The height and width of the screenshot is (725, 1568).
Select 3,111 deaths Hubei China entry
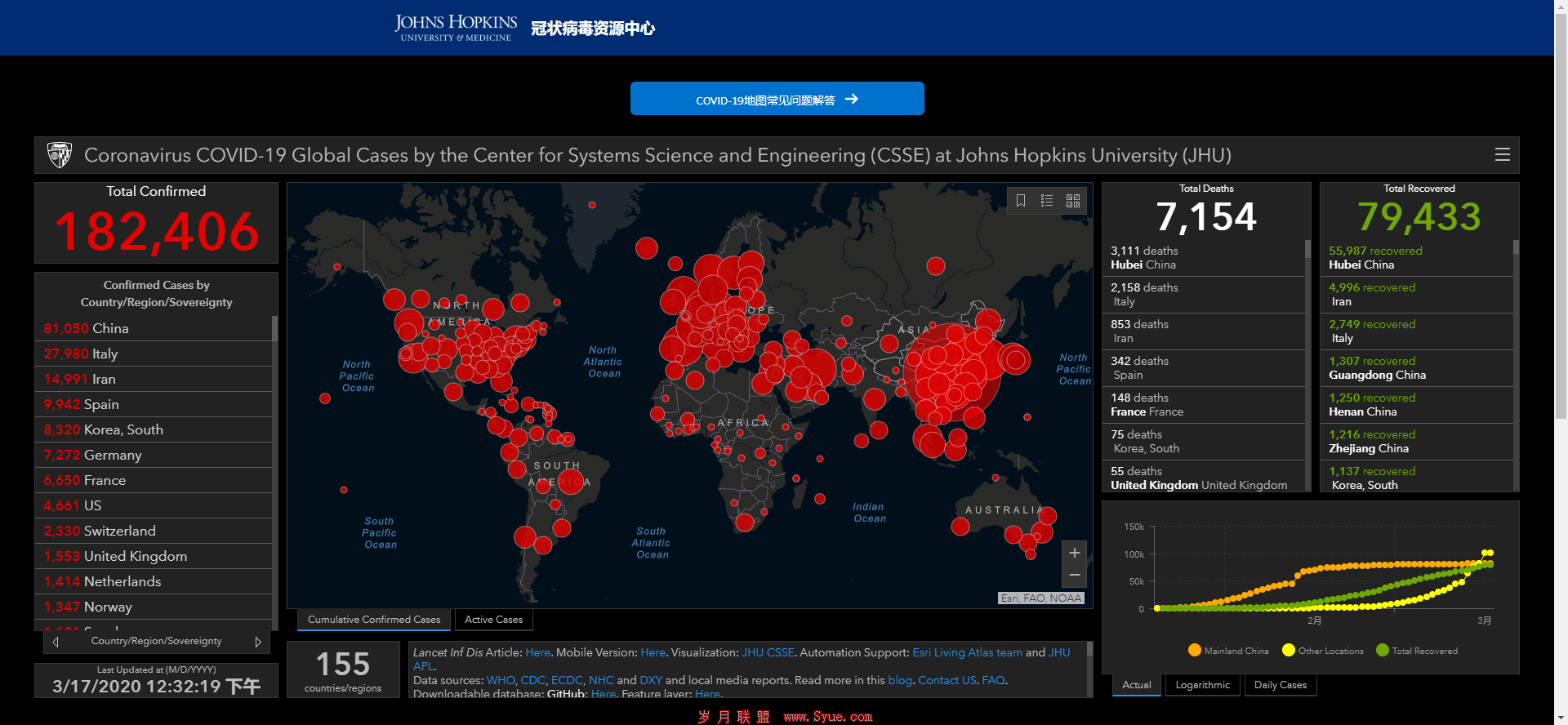(x=1203, y=258)
